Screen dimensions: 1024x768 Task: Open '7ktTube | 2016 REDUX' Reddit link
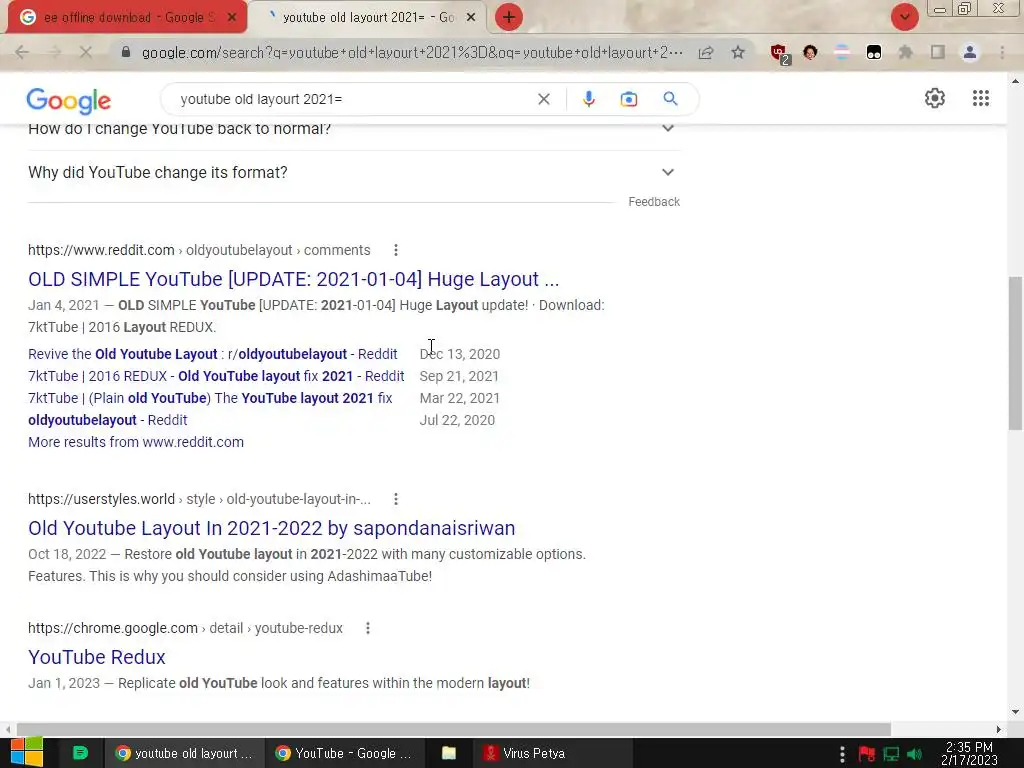216,376
